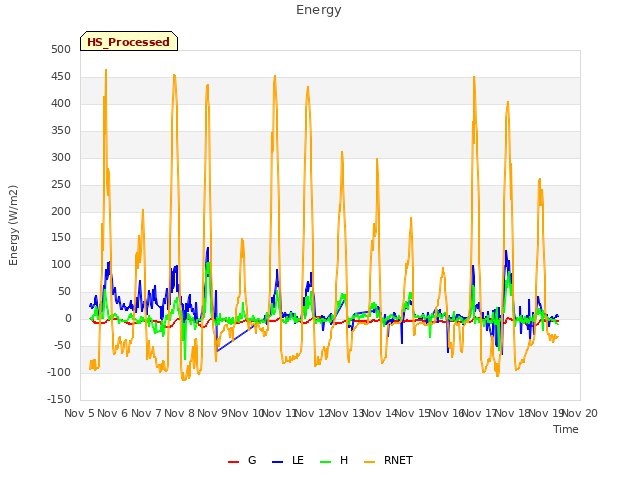
Task: Click the orange RNET legend color marker
Action: (x=369, y=462)
